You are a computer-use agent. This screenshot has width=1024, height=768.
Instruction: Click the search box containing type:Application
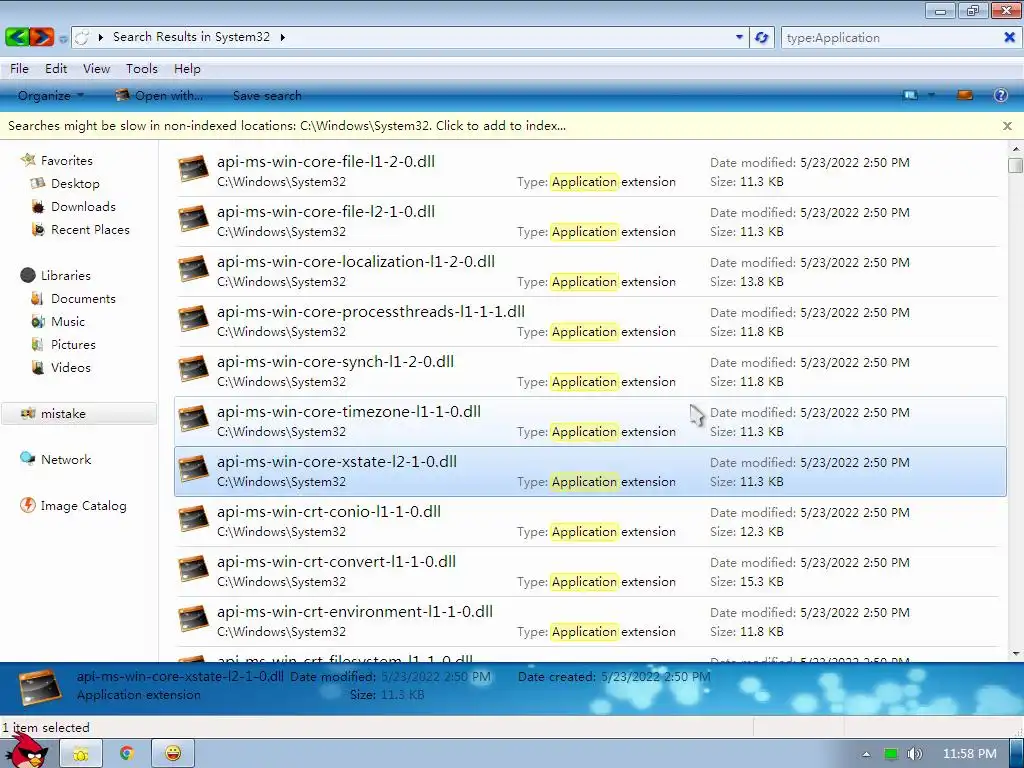(x=891, y=38)
